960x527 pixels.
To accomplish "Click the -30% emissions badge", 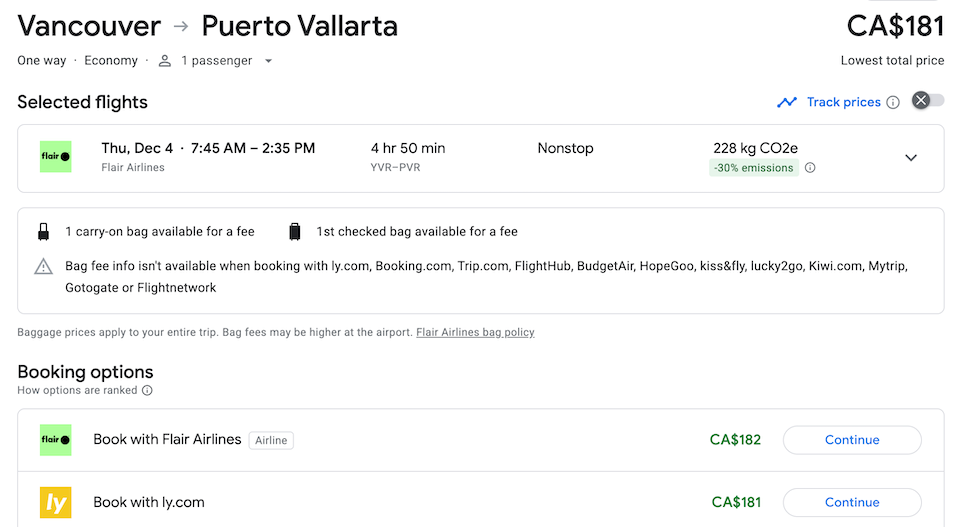I will click(x=754, y=168).
